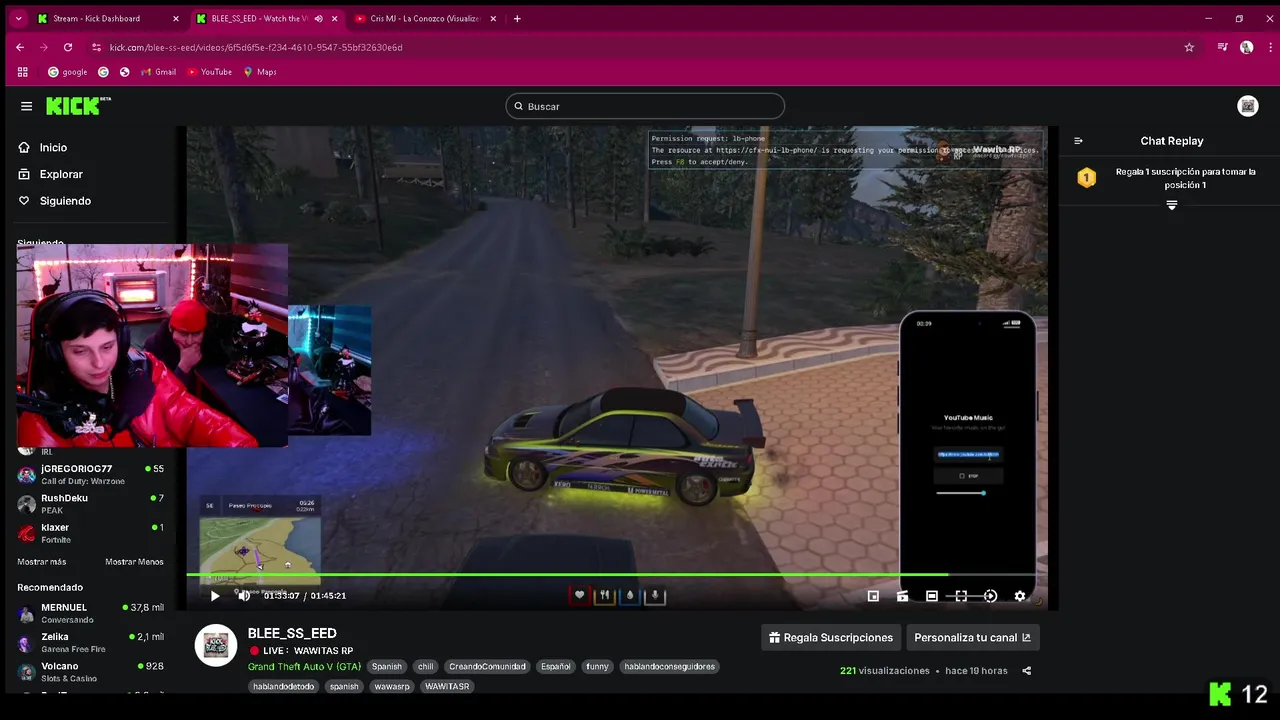
Task: Open the Kick hamburger sidebar menu
Action: pyautogui.click(x=26, y=106)
